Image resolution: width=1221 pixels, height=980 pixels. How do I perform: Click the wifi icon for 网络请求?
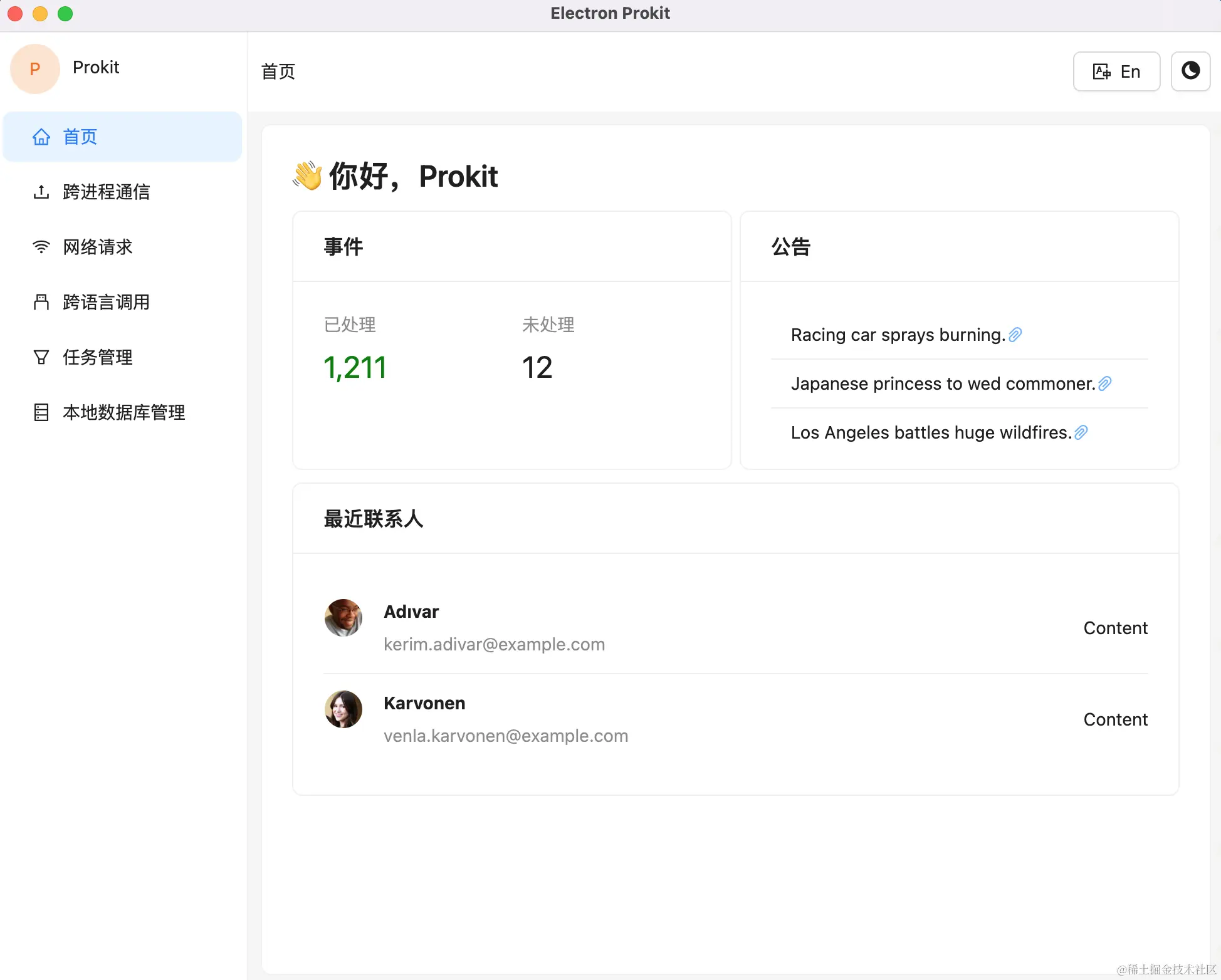pyautogui.click(x=41, y=247)
